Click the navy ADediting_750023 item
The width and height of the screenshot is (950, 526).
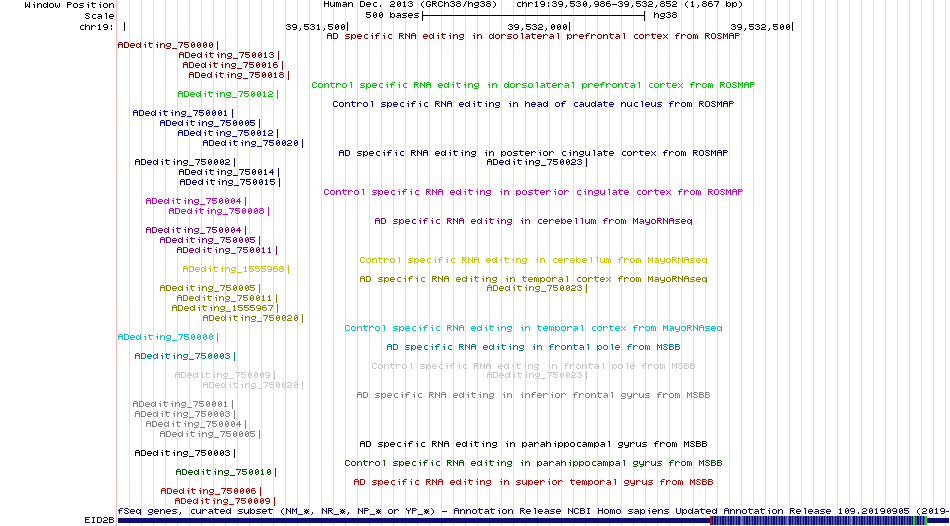pyautogui.click(x=537, y=162)
